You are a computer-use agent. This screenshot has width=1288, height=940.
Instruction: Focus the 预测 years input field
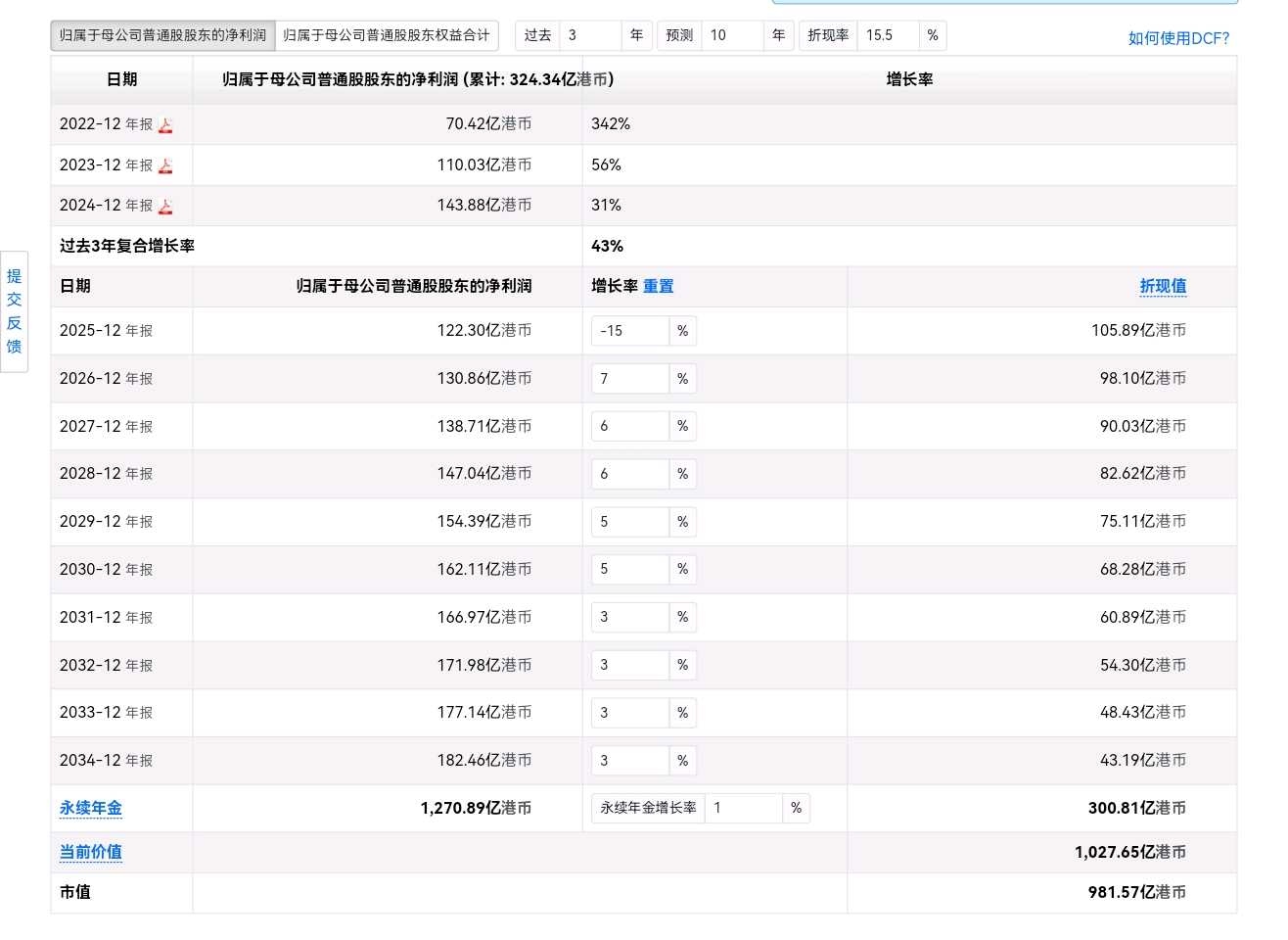pos(732,35)
